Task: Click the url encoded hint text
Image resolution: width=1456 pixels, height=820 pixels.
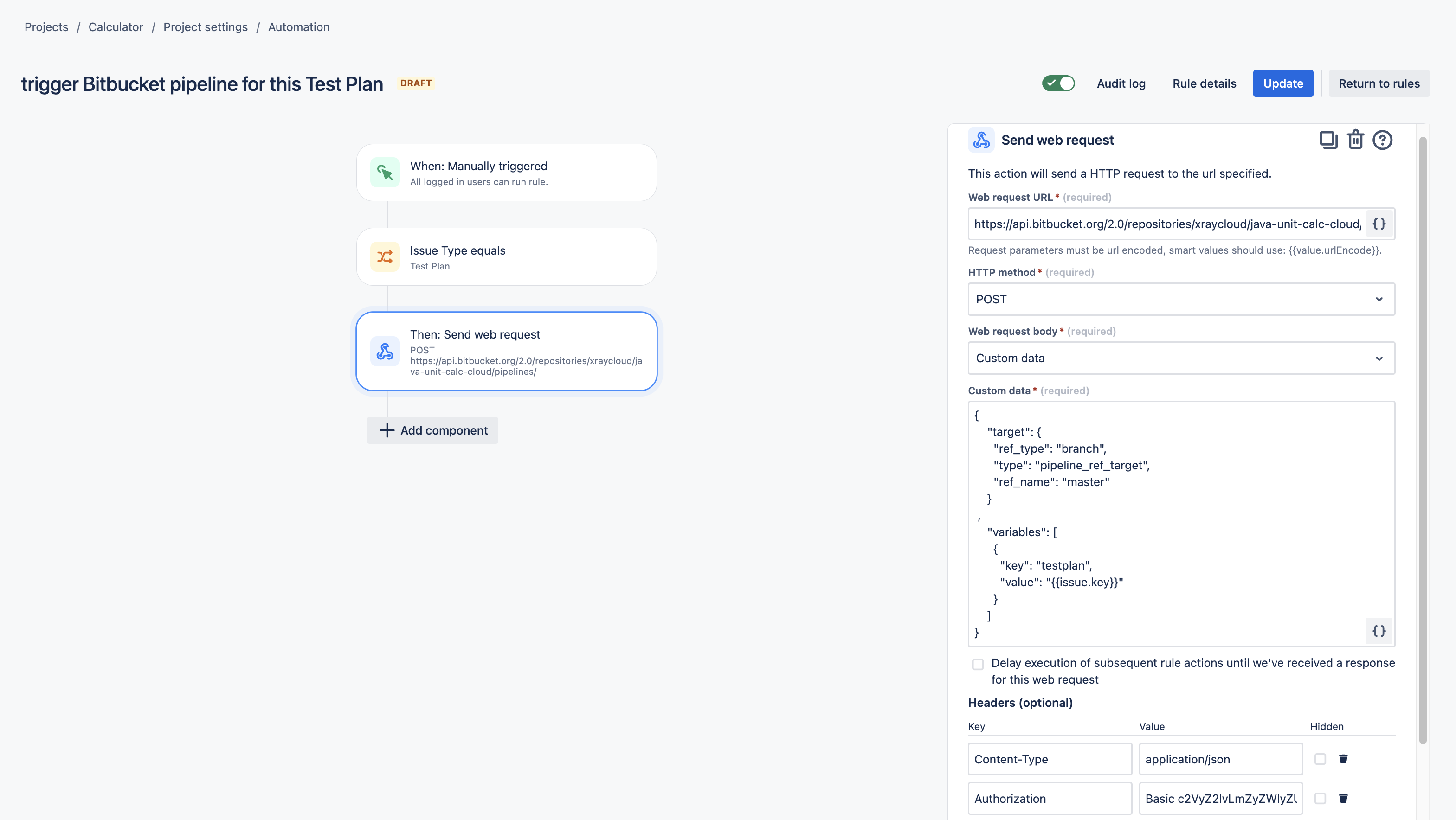Action: coord(1174,250)
